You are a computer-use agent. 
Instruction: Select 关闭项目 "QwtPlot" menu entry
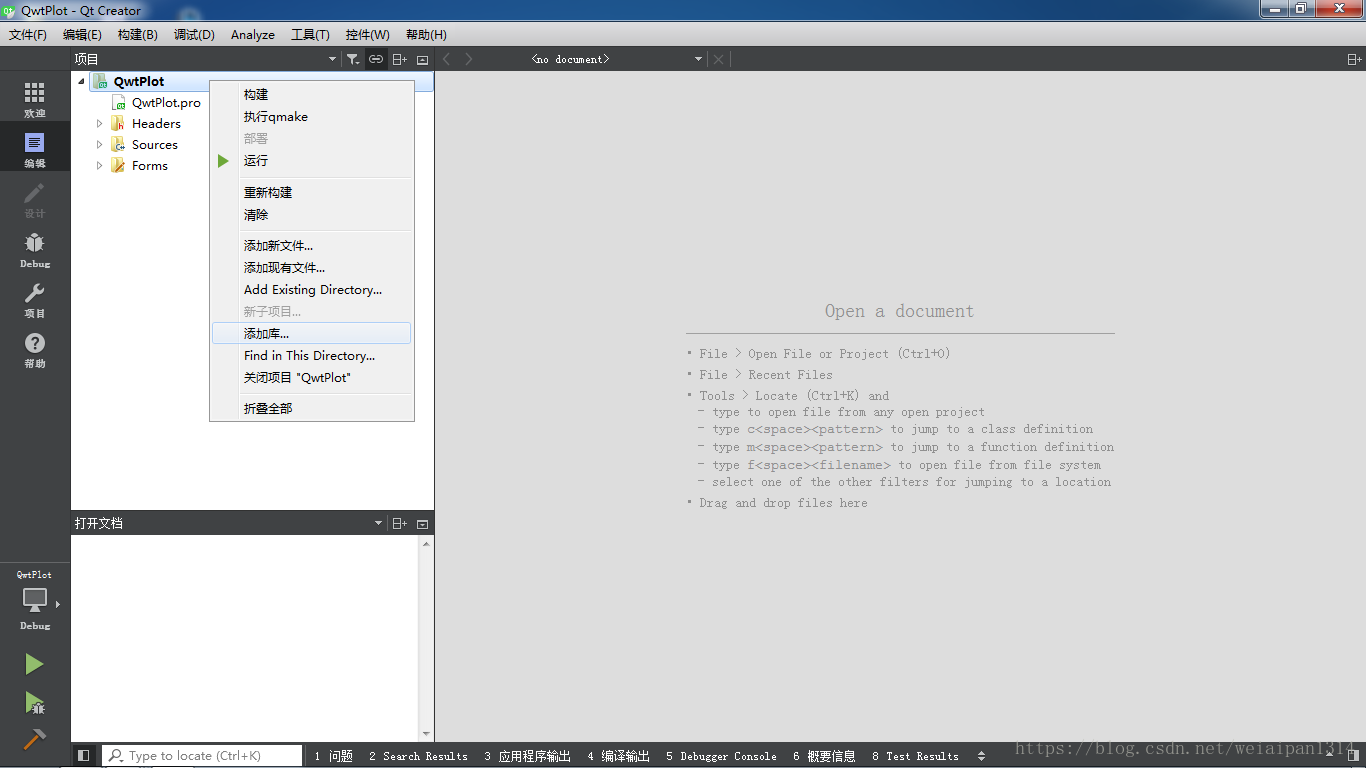[x=312, y=378]
